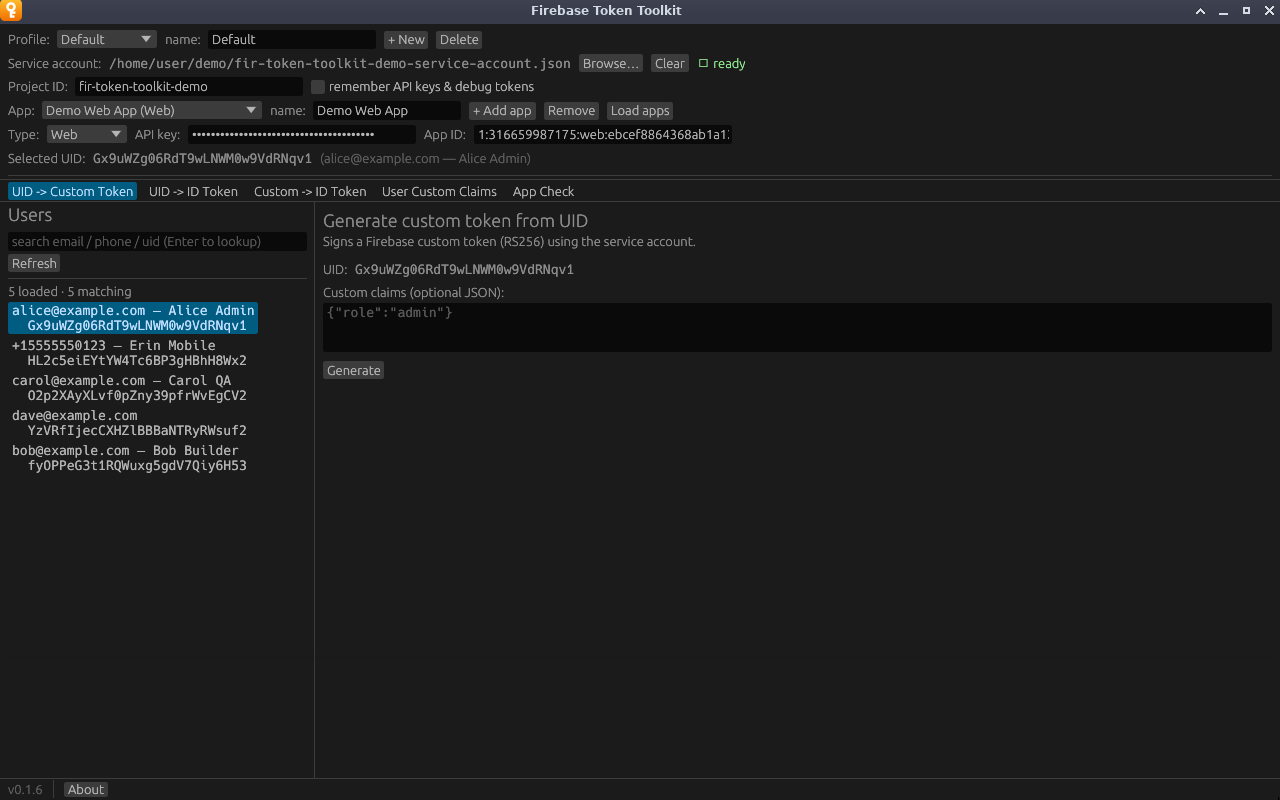Click the app name field Demo Web App
Viewport: 1280px width, 800px height.
pos(387,110)
